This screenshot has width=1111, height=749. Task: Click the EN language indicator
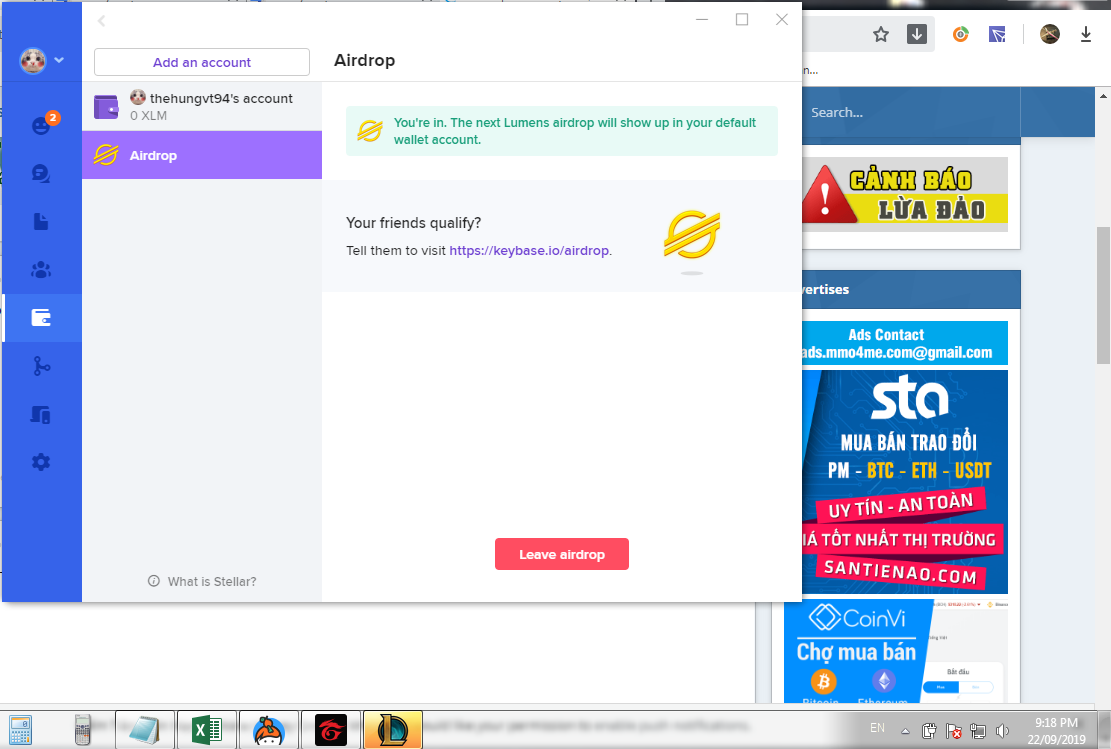pyautogui.click(x=877, y=728)
